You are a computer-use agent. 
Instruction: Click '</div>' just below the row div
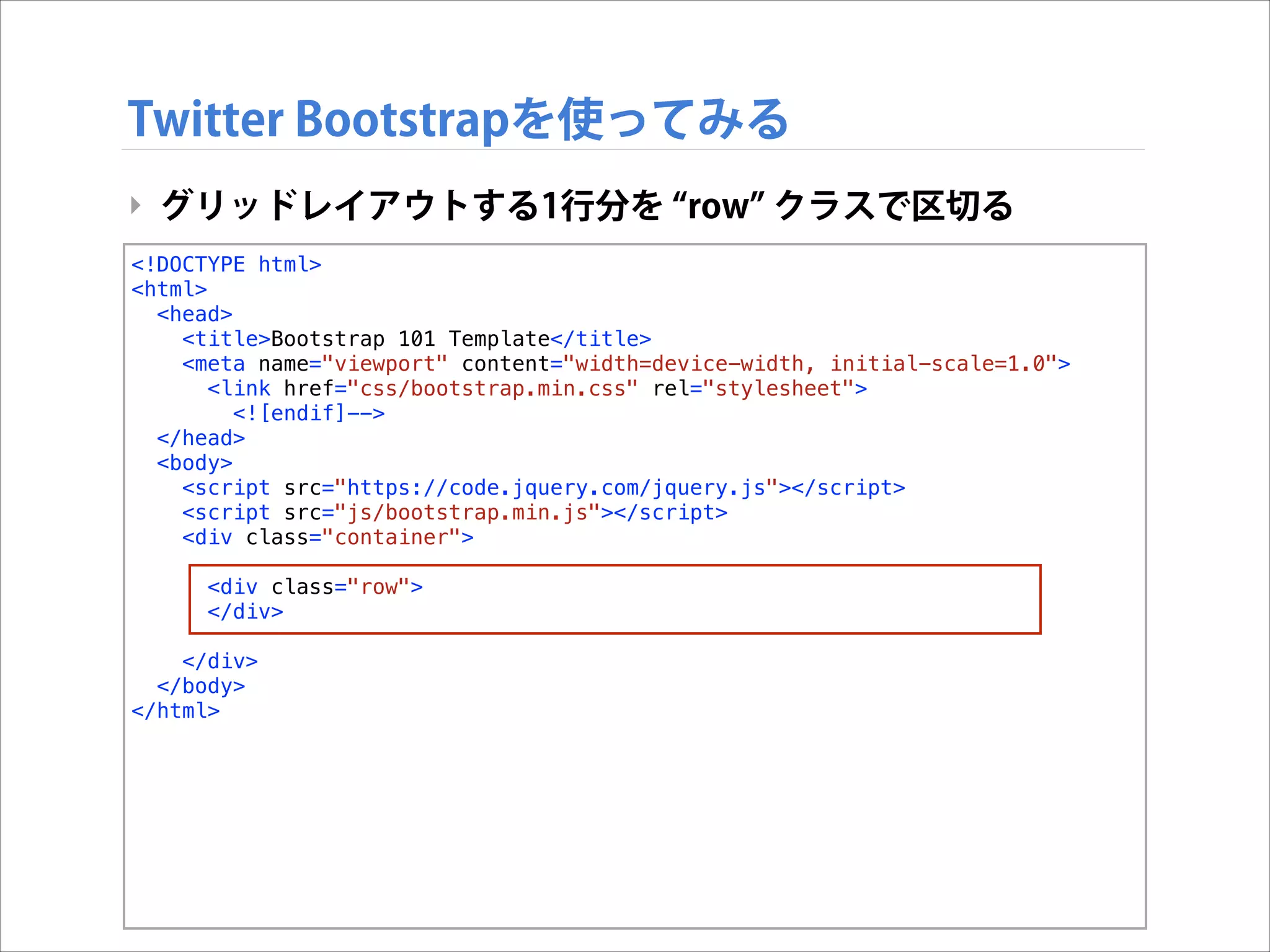[x=246, y=612]
